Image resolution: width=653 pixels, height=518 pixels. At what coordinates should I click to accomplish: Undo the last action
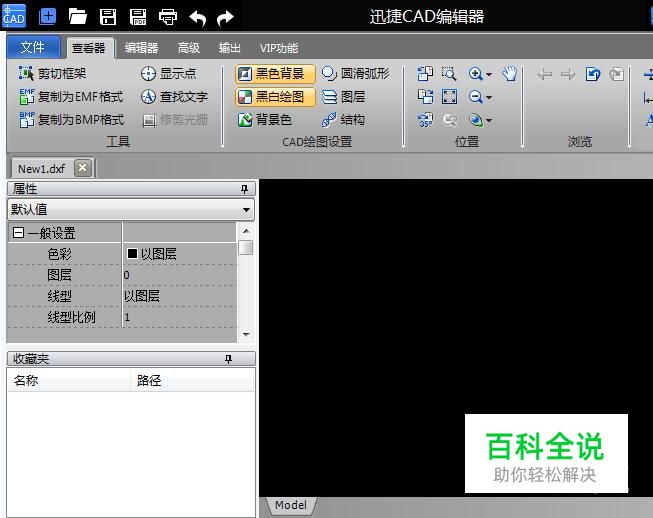point(197,18)
